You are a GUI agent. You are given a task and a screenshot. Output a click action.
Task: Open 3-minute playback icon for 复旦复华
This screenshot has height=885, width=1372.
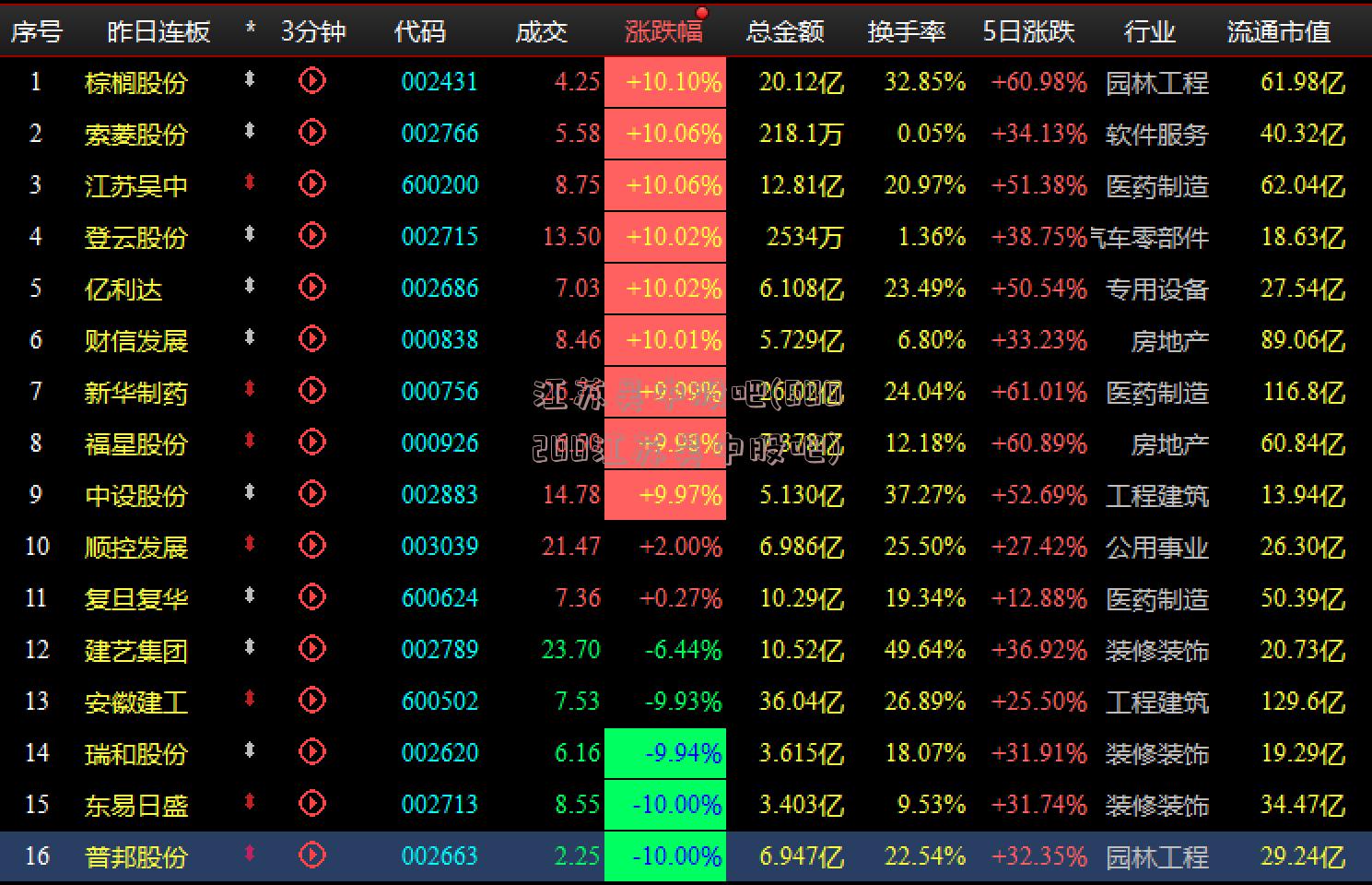click(x=312, y=597)
